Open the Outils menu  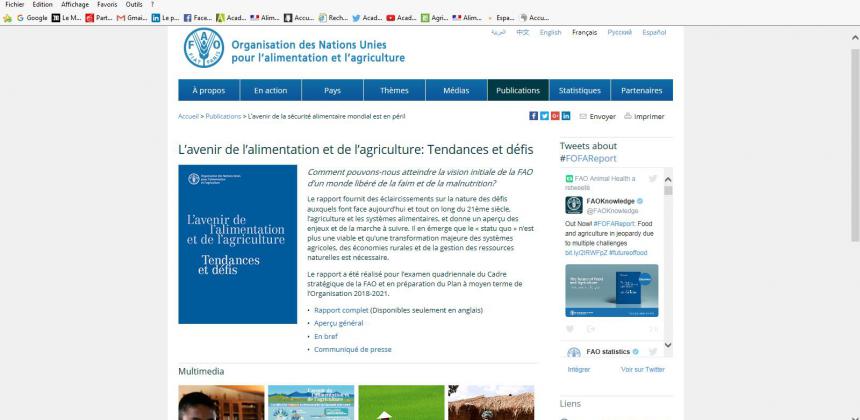134,4
